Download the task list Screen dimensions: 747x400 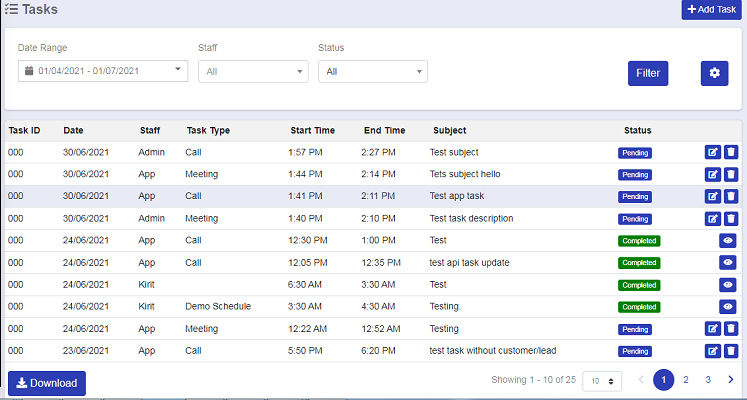click(x=47, y=383)
